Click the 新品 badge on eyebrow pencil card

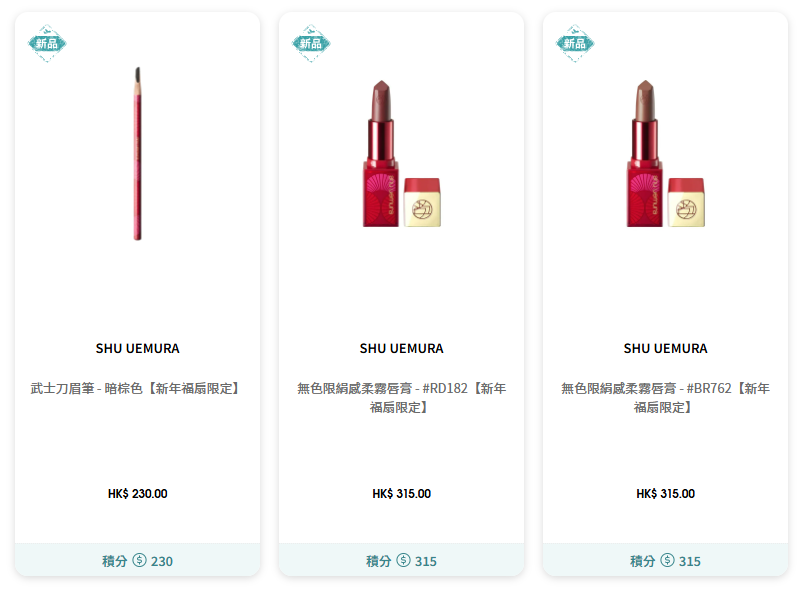(x=47, y=43)
